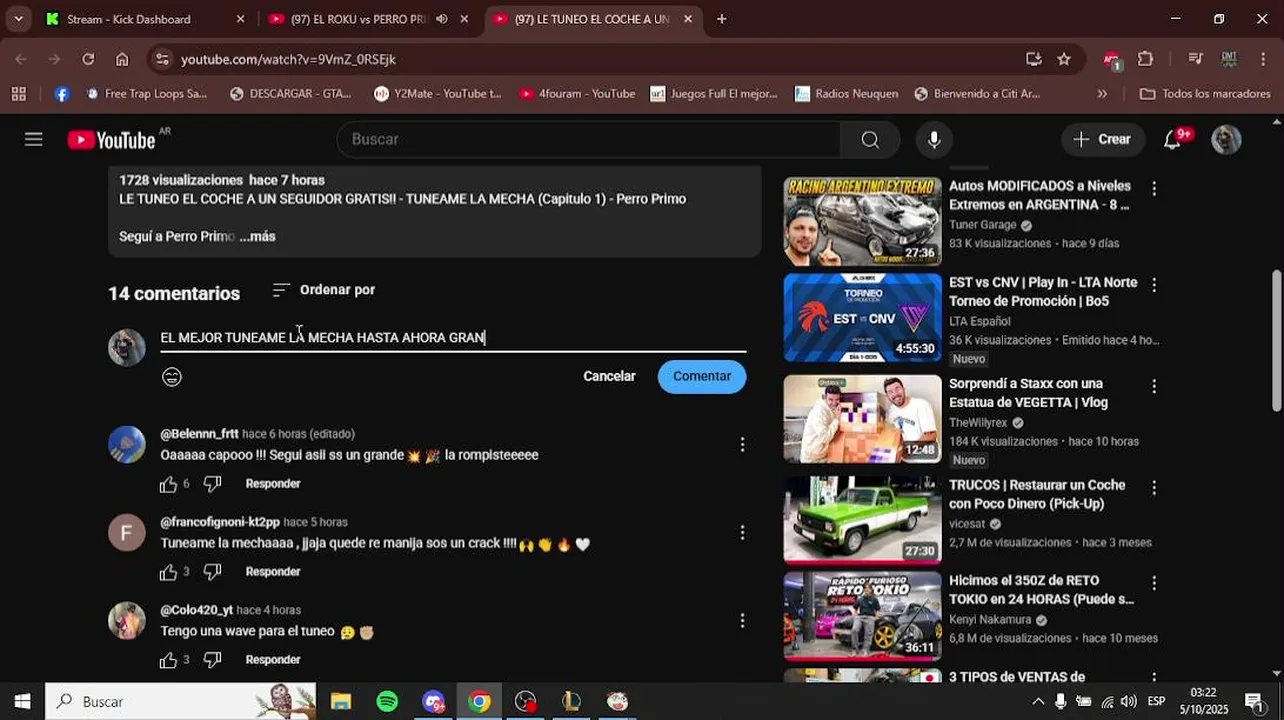Click the page vertical scrollbar
The image size is (1284, 720).
[1276, 340]
